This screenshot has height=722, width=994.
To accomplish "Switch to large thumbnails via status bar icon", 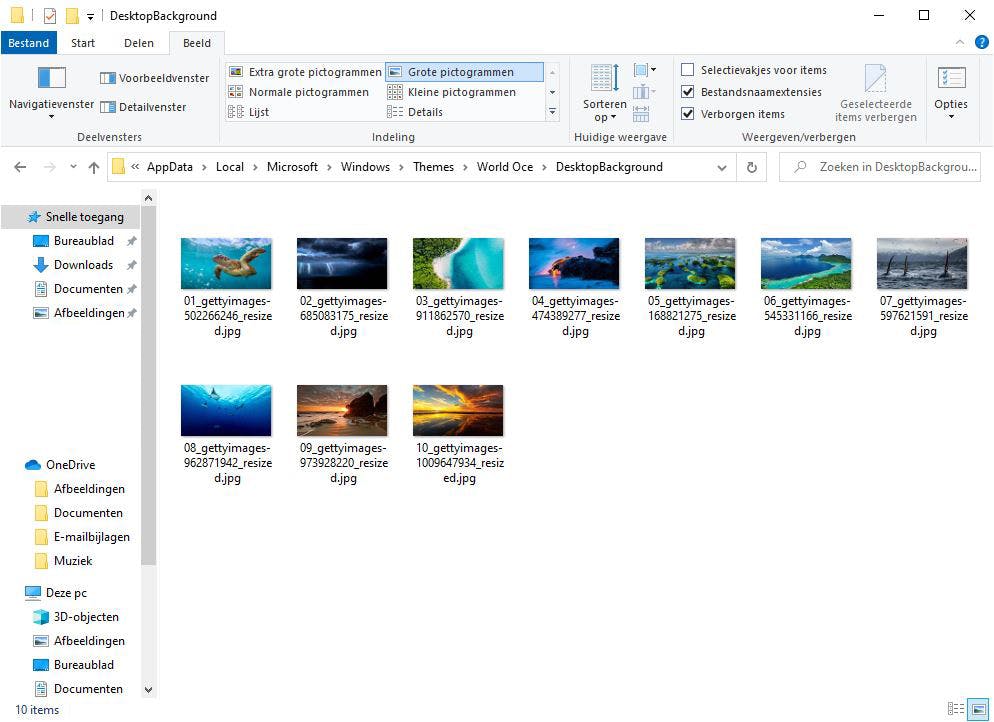I will tap(978, 709).
